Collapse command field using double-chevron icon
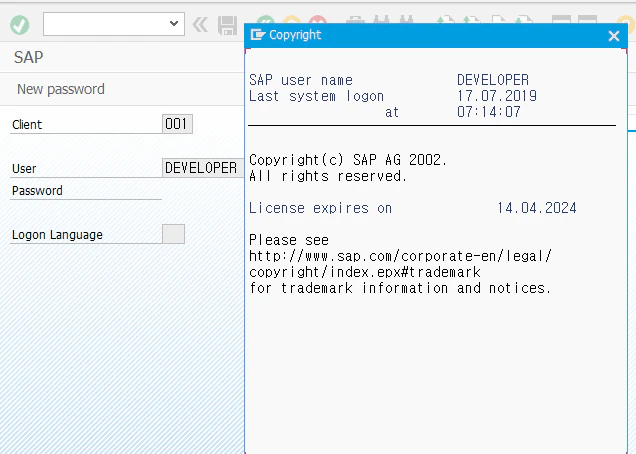The width and height of the screenshot is (636, 454). [200, 25]
